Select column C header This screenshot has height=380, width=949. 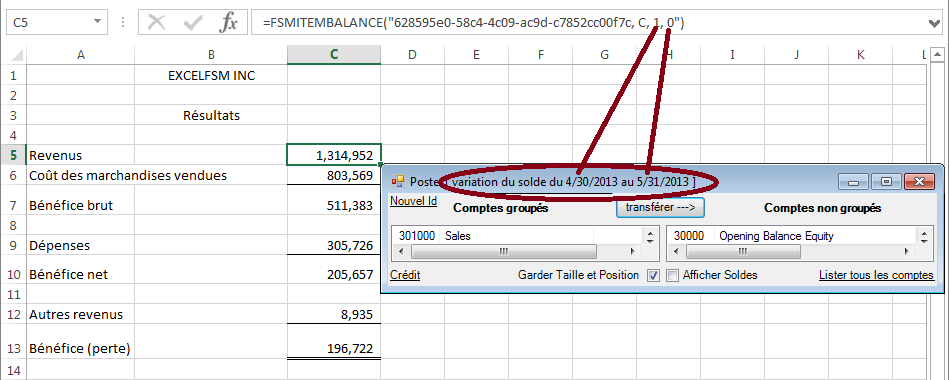(334, 55)
